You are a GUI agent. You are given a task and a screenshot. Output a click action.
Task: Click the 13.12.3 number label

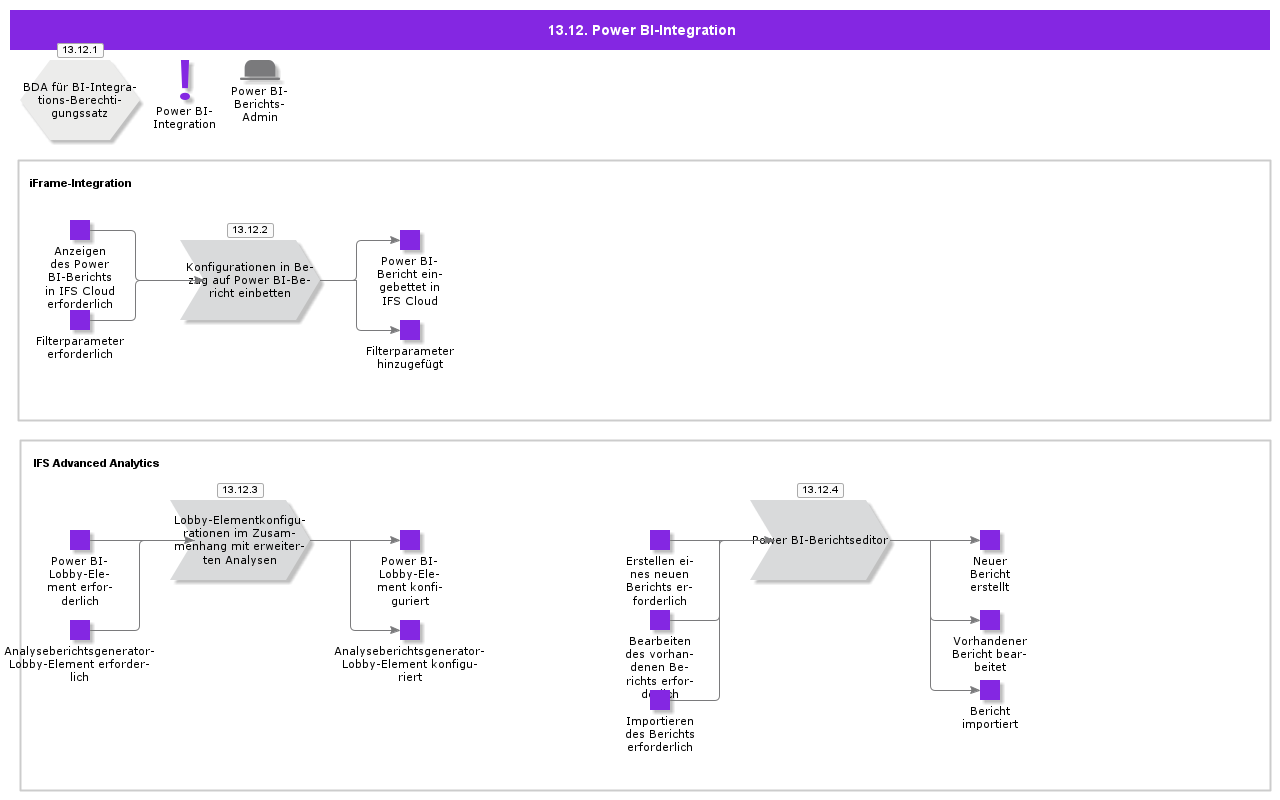[240, 490]
